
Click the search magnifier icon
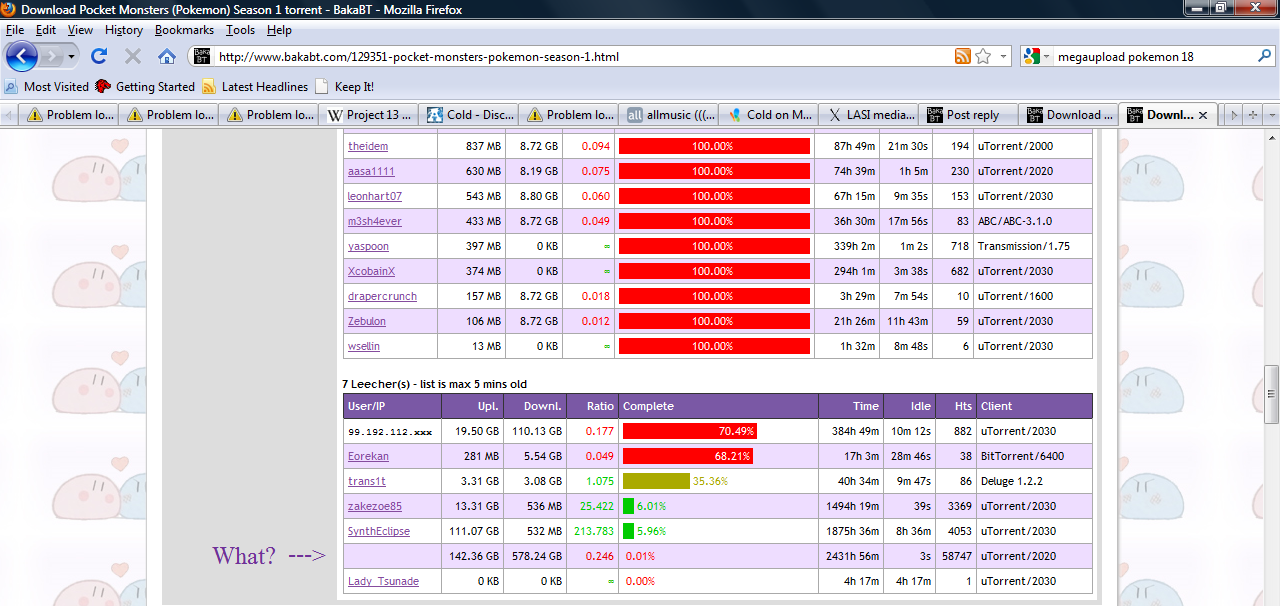click(x=1262, y=57)
